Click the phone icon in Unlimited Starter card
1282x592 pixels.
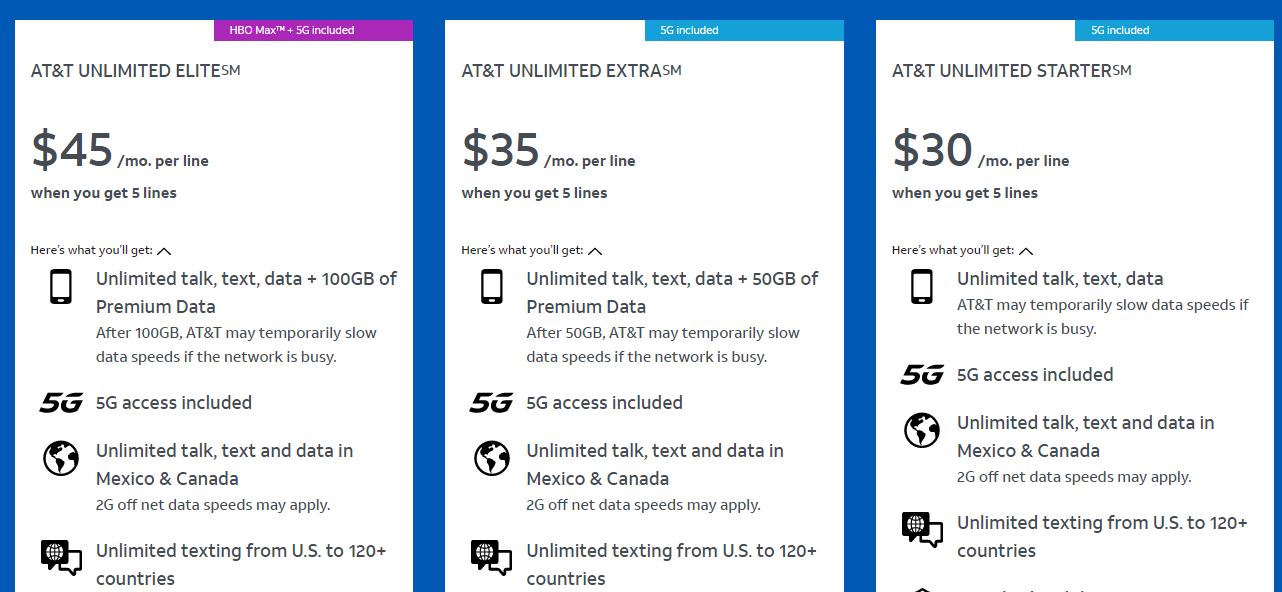click(922, 287)
